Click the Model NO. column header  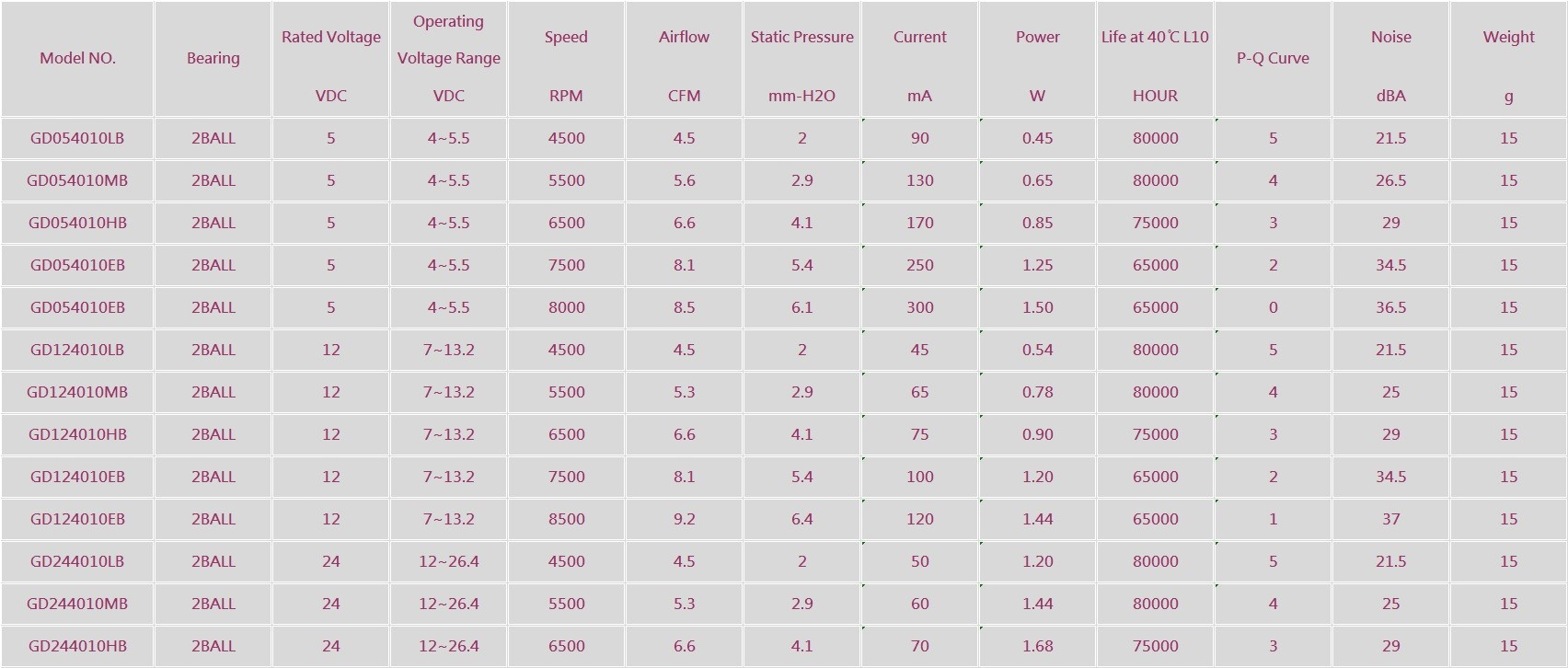pos(77,58)
